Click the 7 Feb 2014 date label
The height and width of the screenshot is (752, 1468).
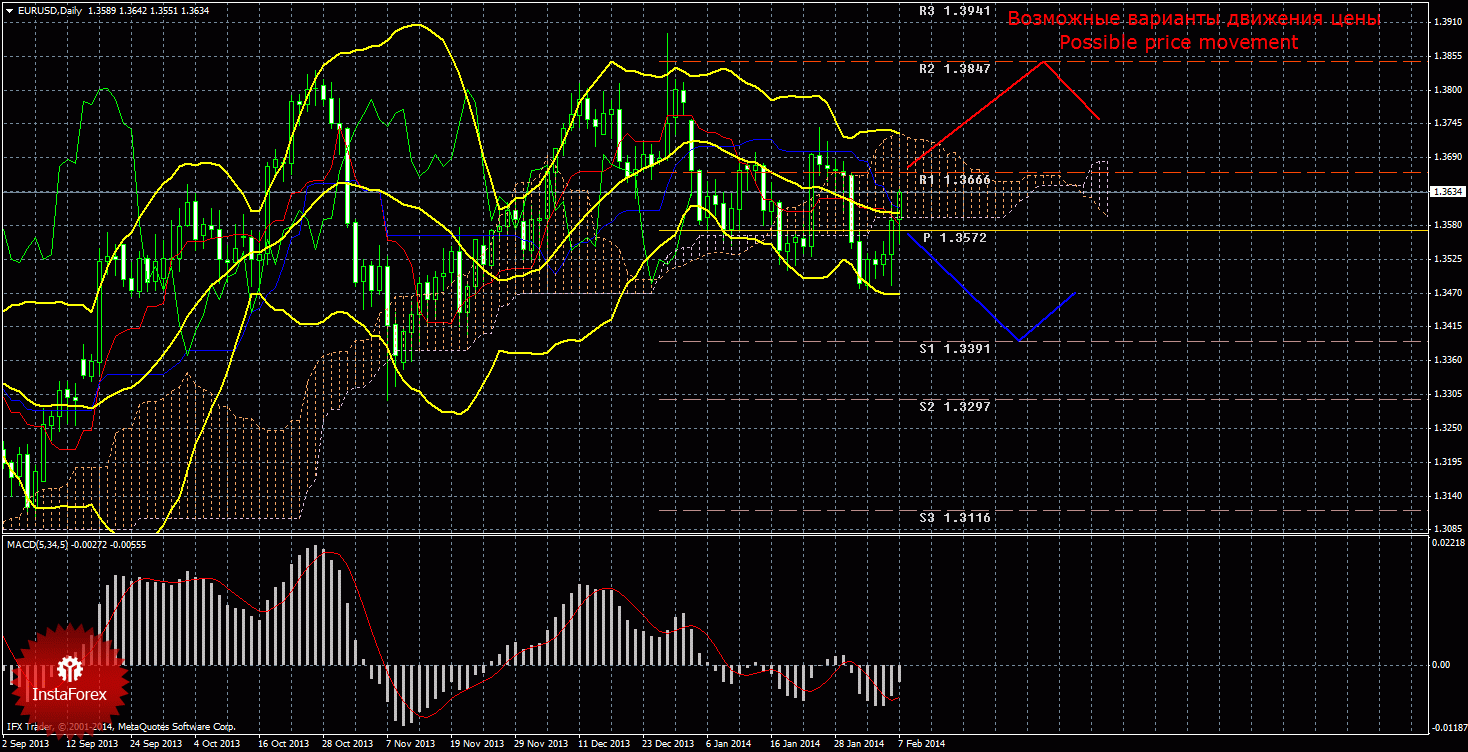(920, 744)
